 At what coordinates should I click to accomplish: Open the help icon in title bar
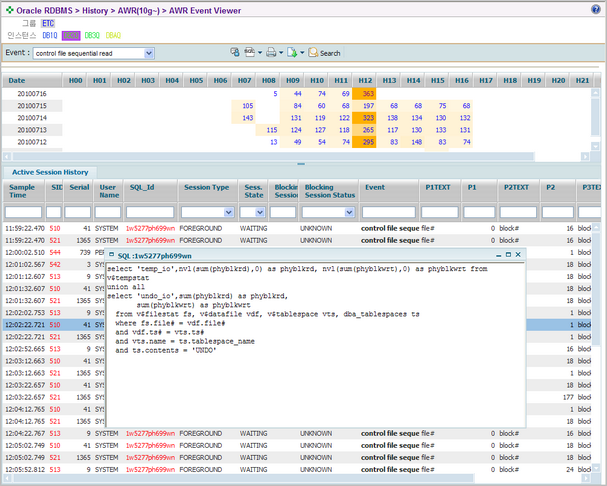[595, 9]
